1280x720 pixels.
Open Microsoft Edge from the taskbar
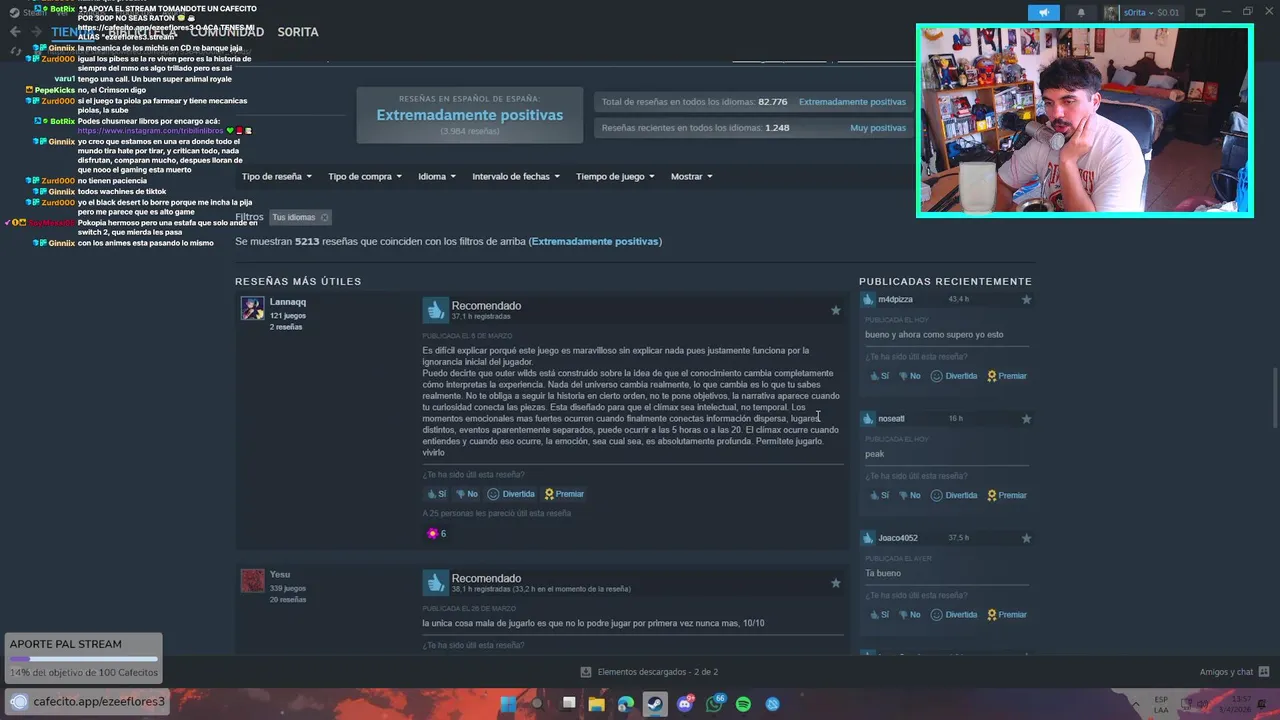626,704
